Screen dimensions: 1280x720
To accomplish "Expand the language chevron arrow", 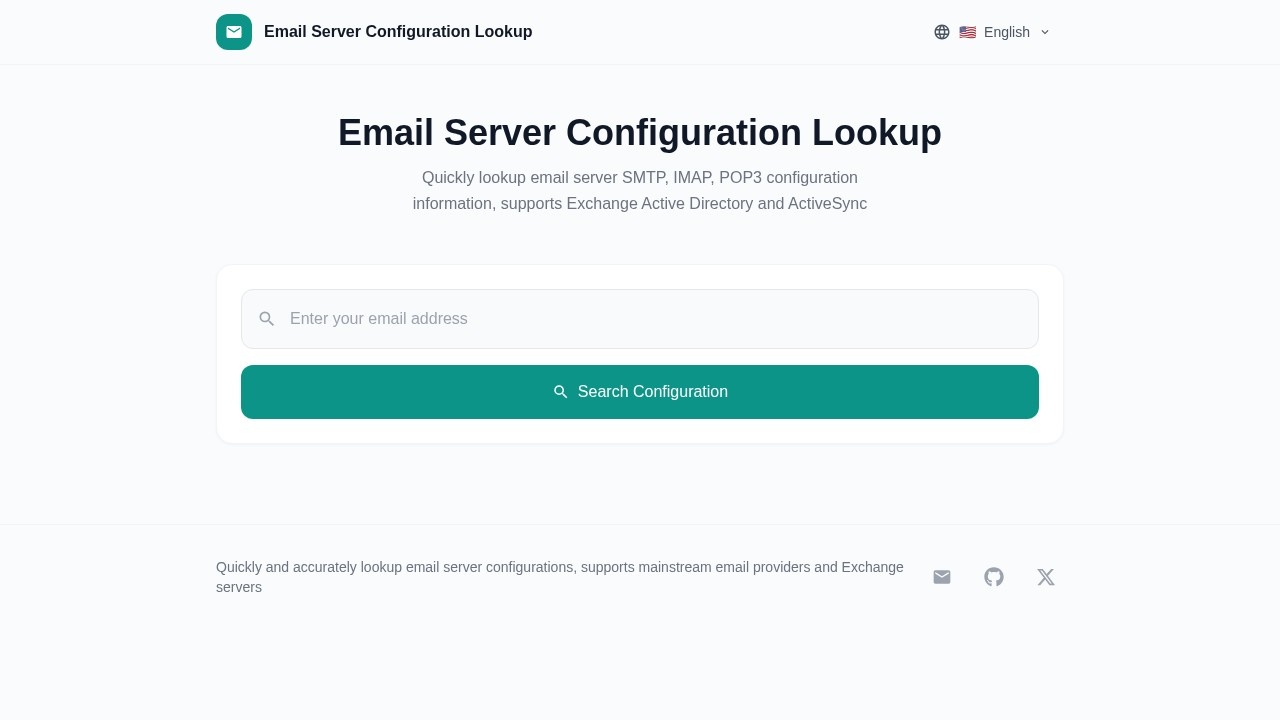I will coord(1045,32).
